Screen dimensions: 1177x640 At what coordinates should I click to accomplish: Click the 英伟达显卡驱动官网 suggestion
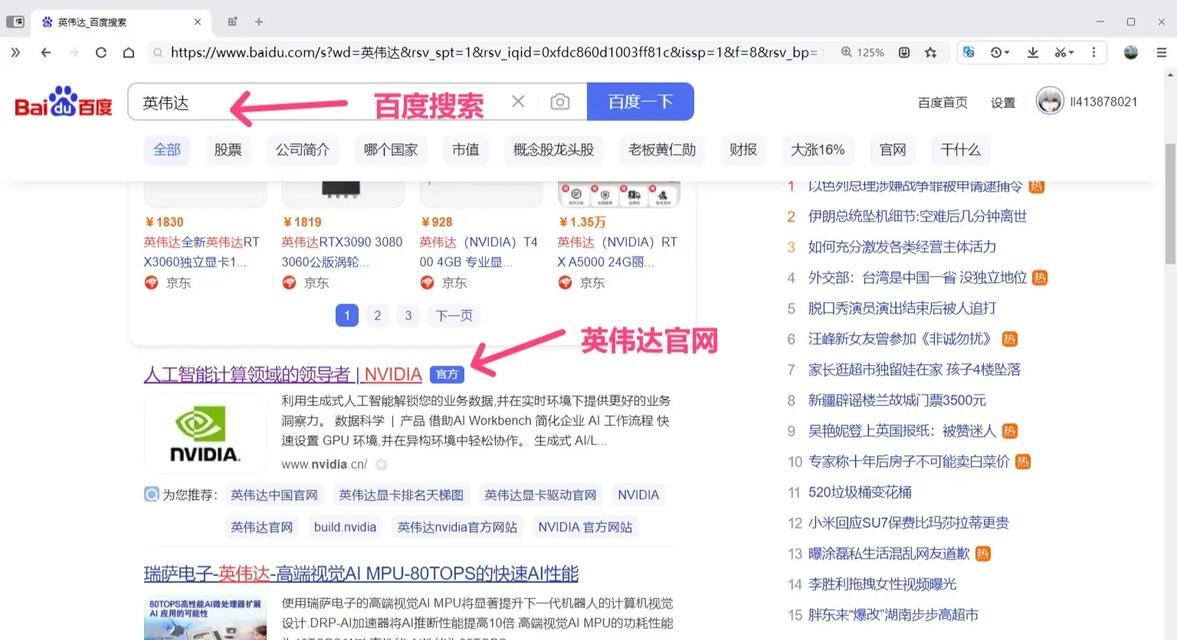click(540, 495)
